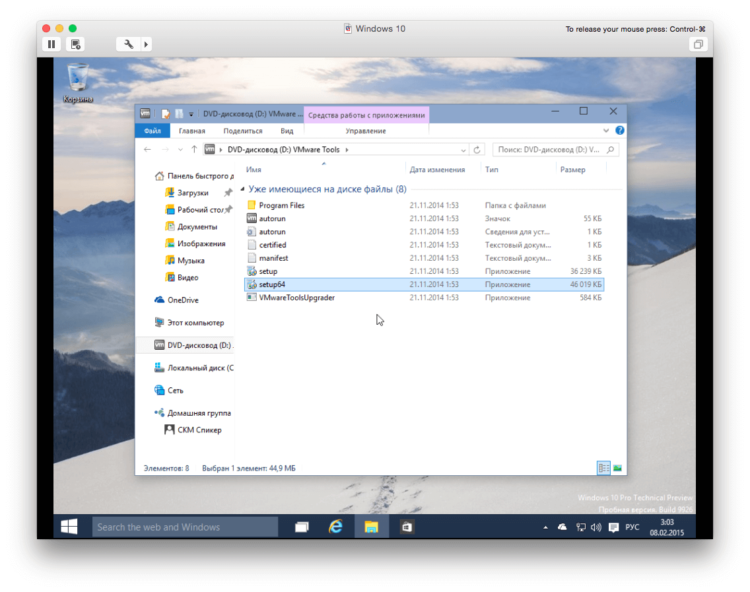Screen dimensions: 750x592
Task: Click Explorer title bar properties icon
Action: pos(165,114)
